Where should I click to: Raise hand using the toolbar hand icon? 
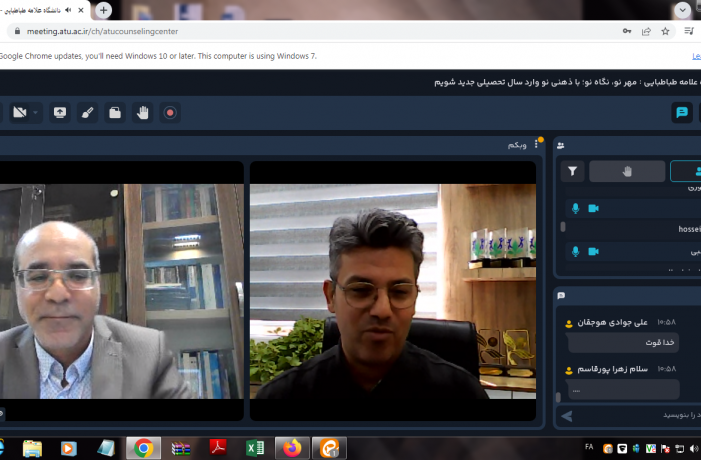(143, 112)
